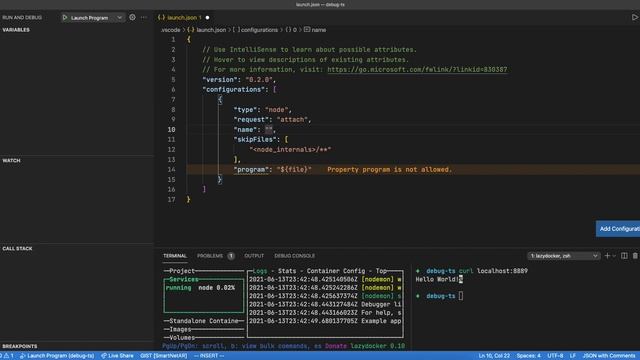Viewport: 640px width, 360px height.
Task: Click the JSON with Comments language mode
Action: pyautogui.click(x=609, y=356)
